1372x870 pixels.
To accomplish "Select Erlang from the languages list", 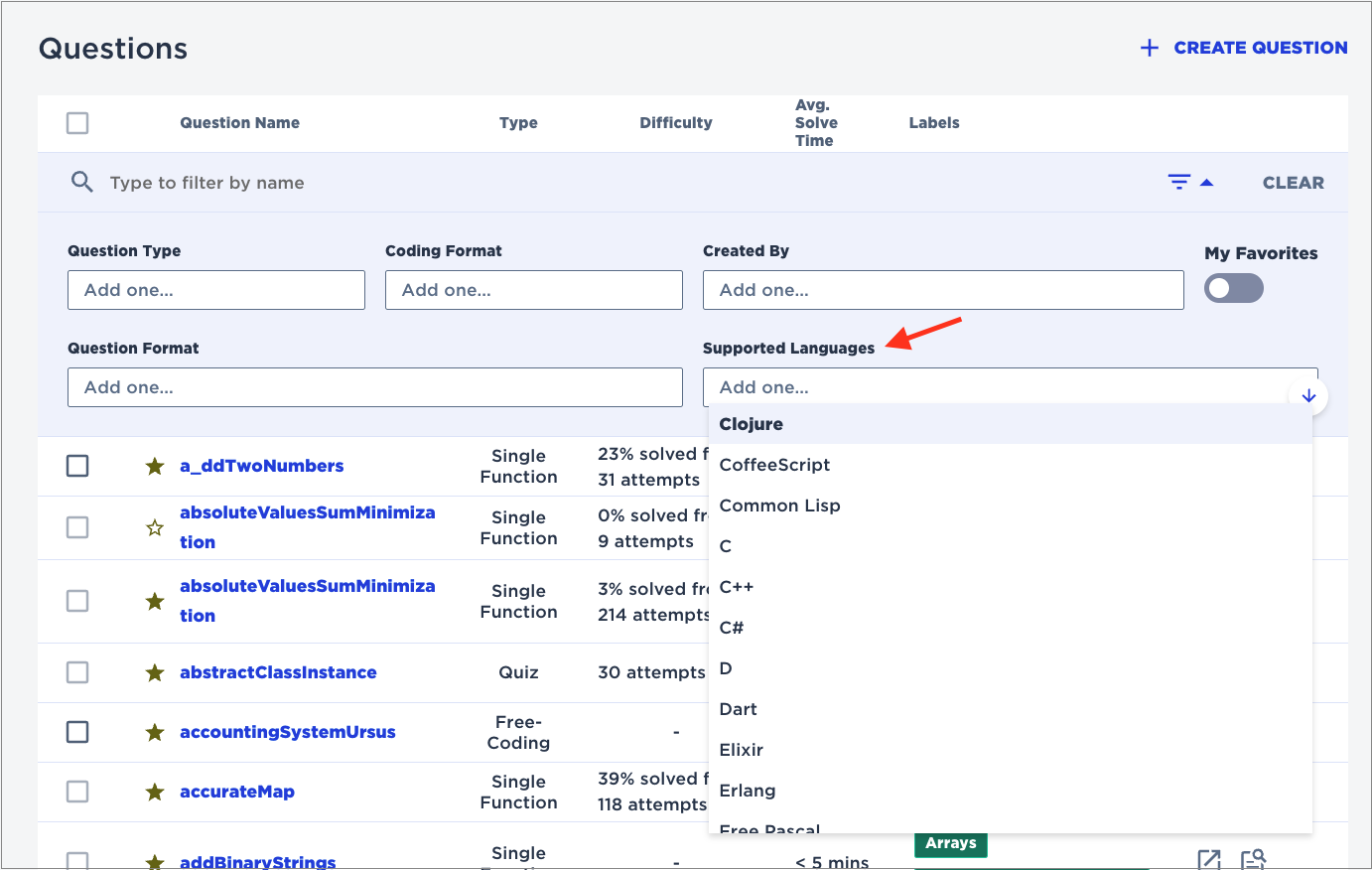I will click(x=748, y=791).
